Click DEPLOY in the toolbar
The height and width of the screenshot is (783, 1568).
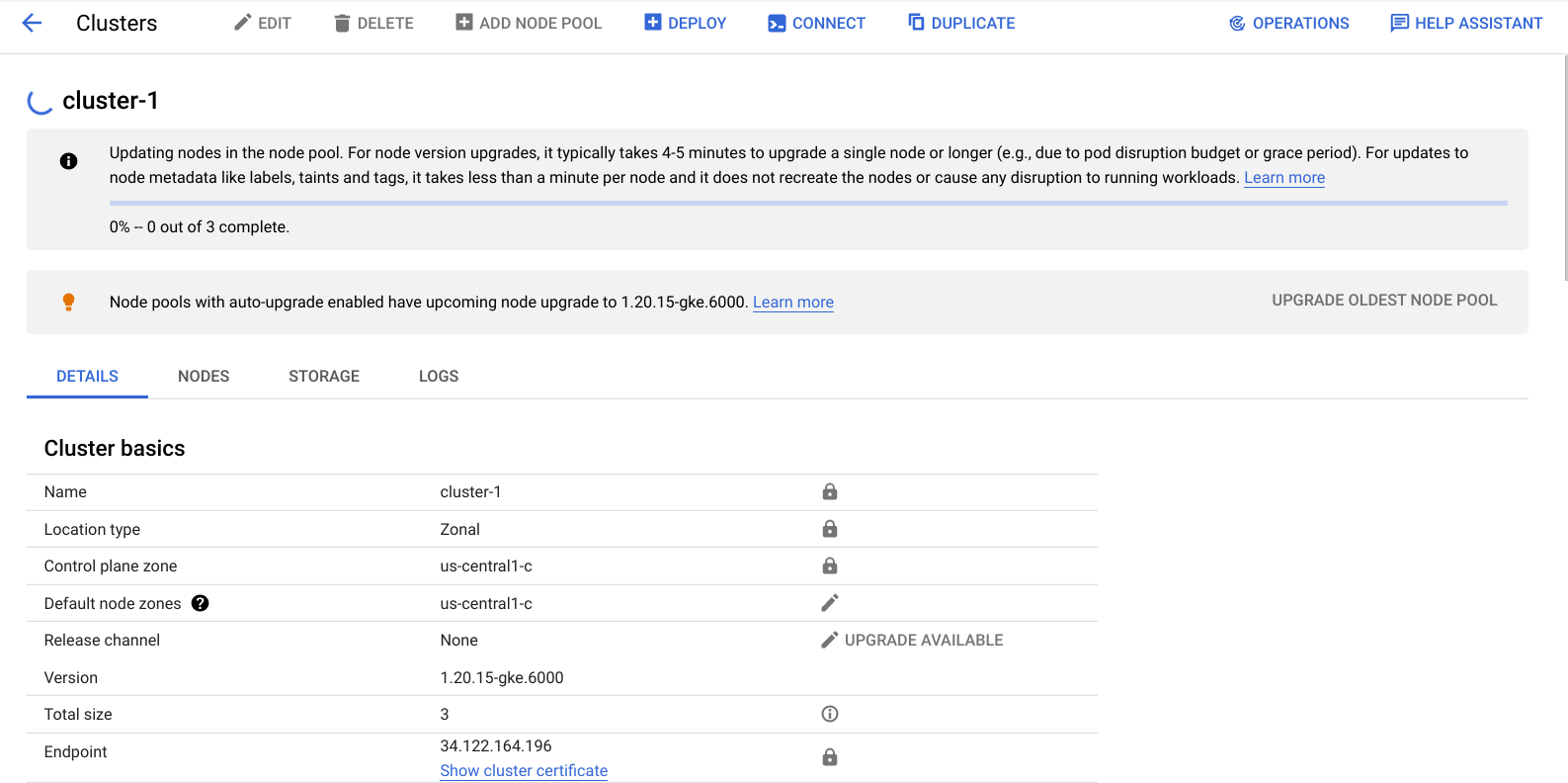click(686, 23)
